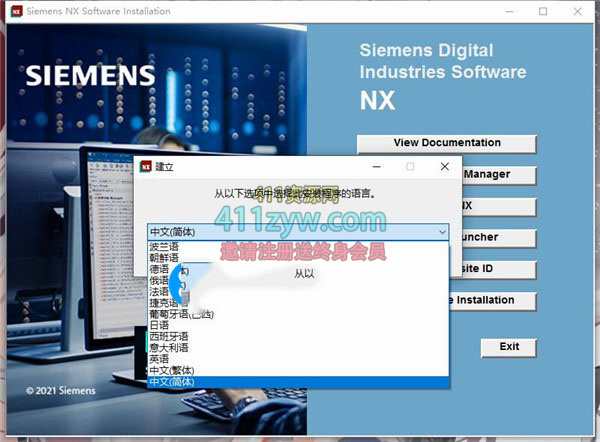The height and width of the screenshot is (442, 600).
Task: Pick 西班牙语 from the dropdown list
Action: click(168, 337)
